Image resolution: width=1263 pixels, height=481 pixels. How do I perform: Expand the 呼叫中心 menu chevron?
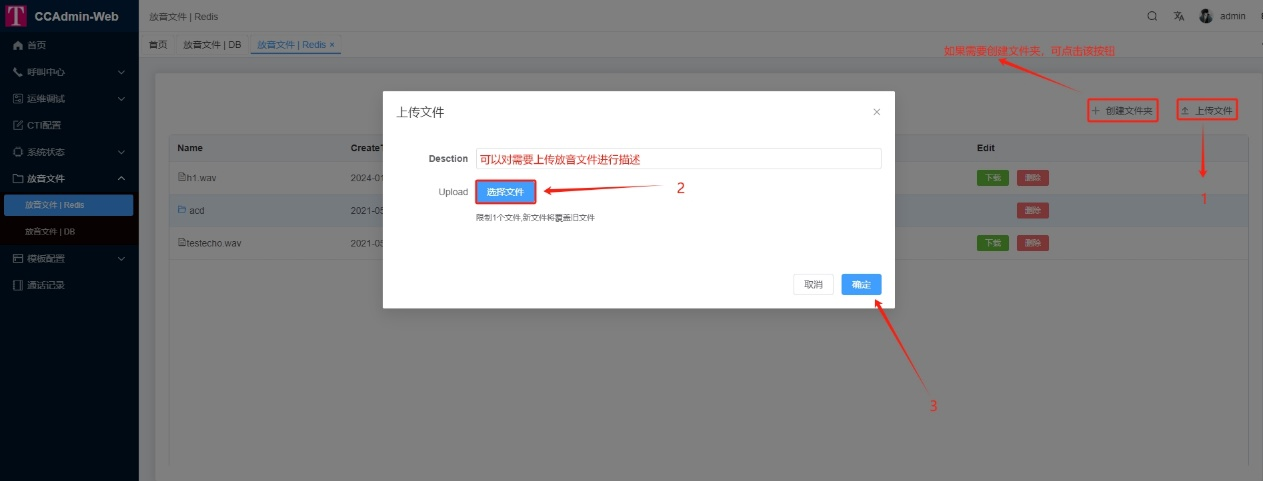point(121,72)
